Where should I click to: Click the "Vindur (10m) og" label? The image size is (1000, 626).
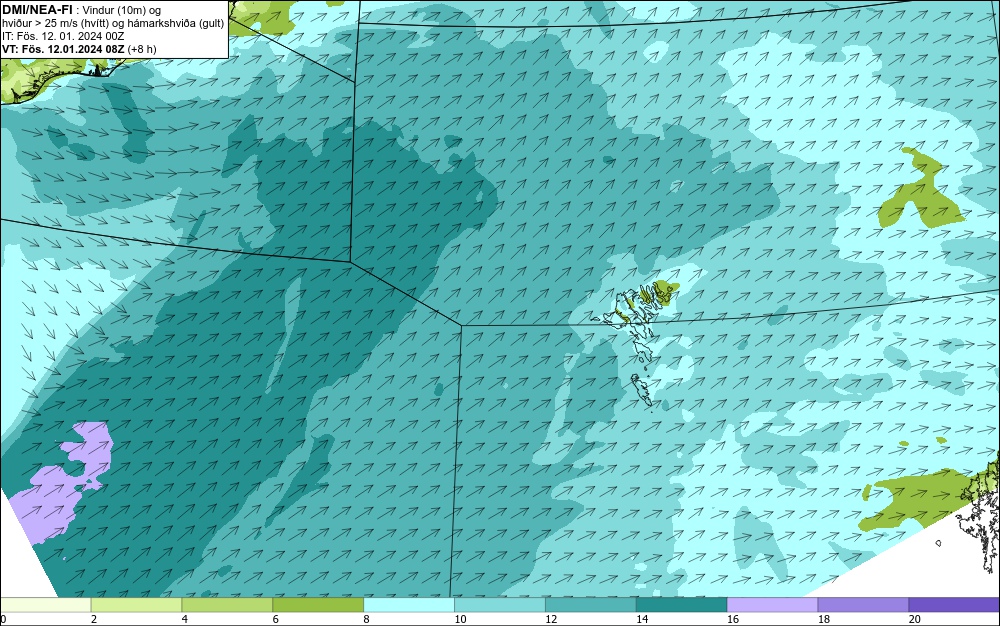122,10
